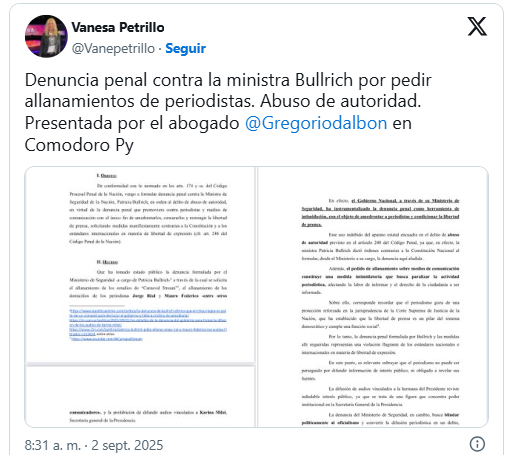Image resolution: width=514 pixels, height=455 pixels.
Task: Visit the @Vanepetrillo handle
Action: click(x=113, y=48)
